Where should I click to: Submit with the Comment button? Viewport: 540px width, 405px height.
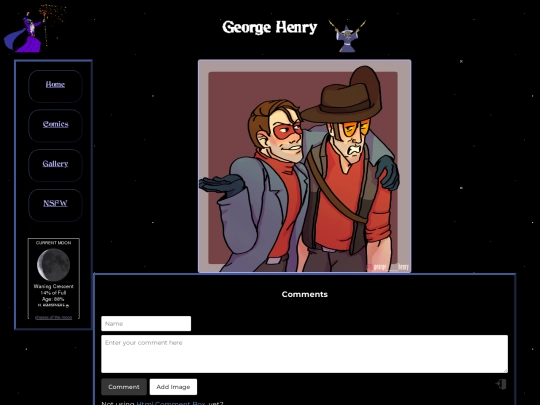(x=124, y=387)
